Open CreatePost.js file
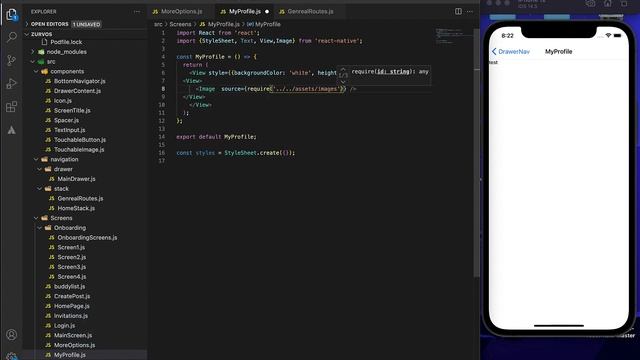Screen dimensions: 640x360 click(72, 297)
